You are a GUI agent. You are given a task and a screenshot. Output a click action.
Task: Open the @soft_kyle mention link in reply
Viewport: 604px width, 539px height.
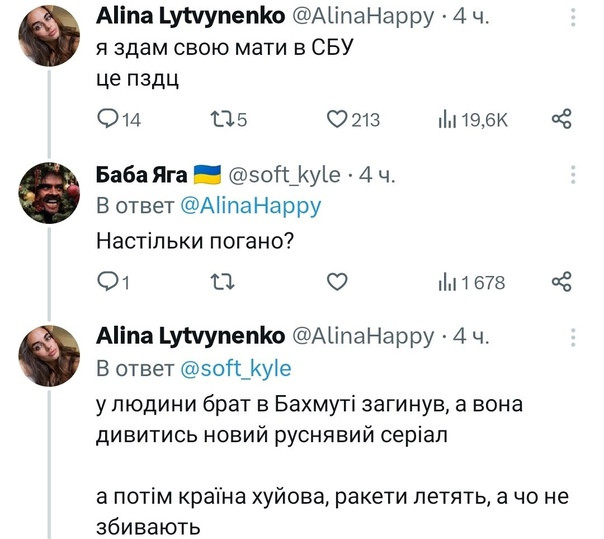pos(235,368)
